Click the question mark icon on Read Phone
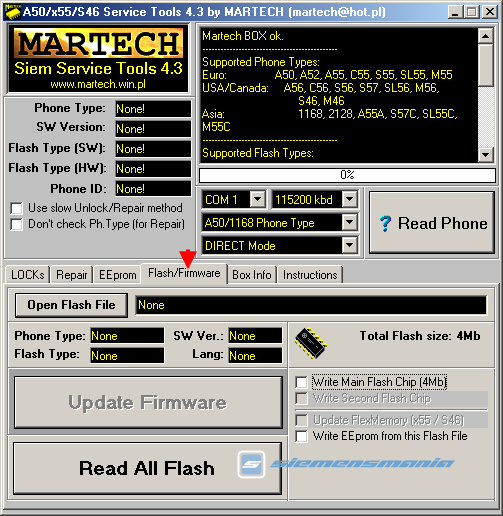 (x=385, y=223)
